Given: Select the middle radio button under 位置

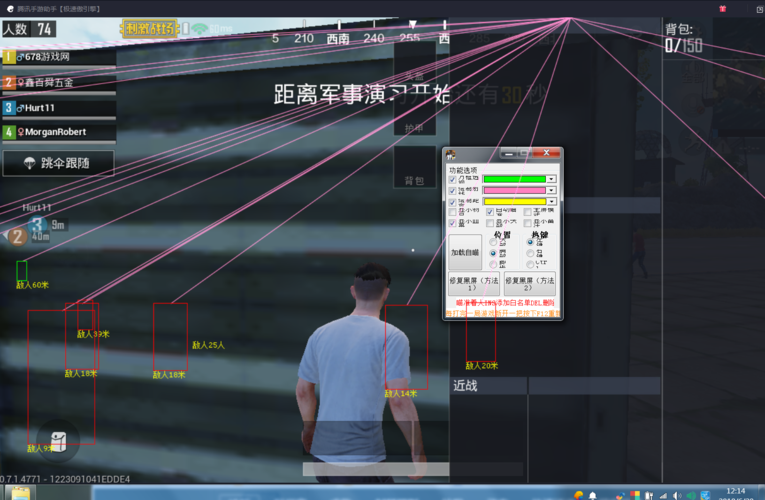Looking at the screenshot, I should (492, 254).
